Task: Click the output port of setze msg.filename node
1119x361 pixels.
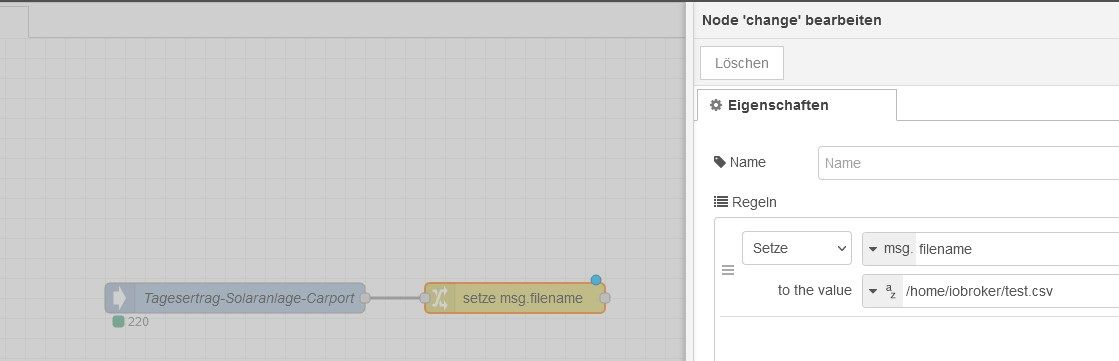Action: (x=604, y=298)
